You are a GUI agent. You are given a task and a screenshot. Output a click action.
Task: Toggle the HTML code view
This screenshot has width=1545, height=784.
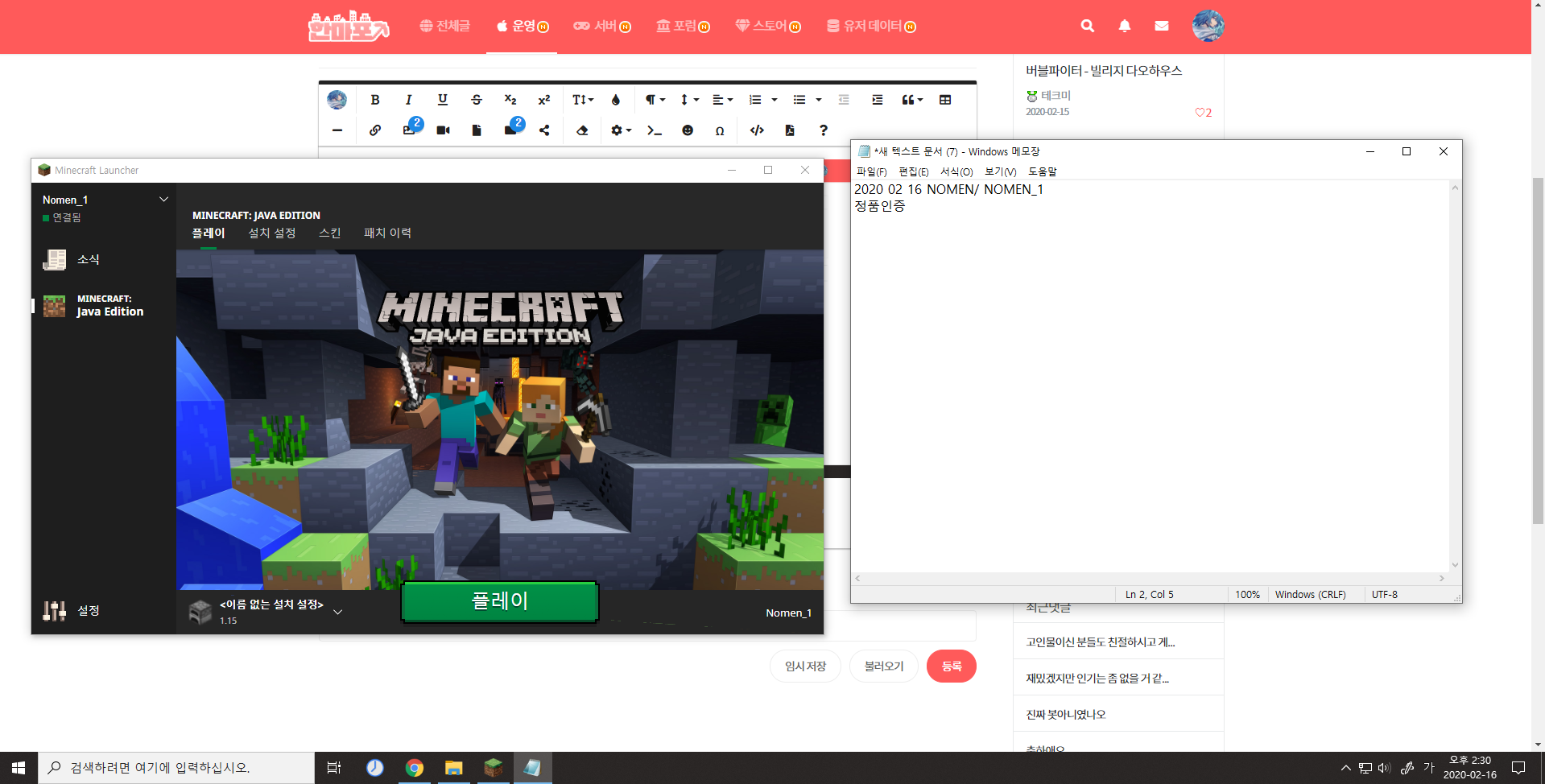(x=757, y=130)
